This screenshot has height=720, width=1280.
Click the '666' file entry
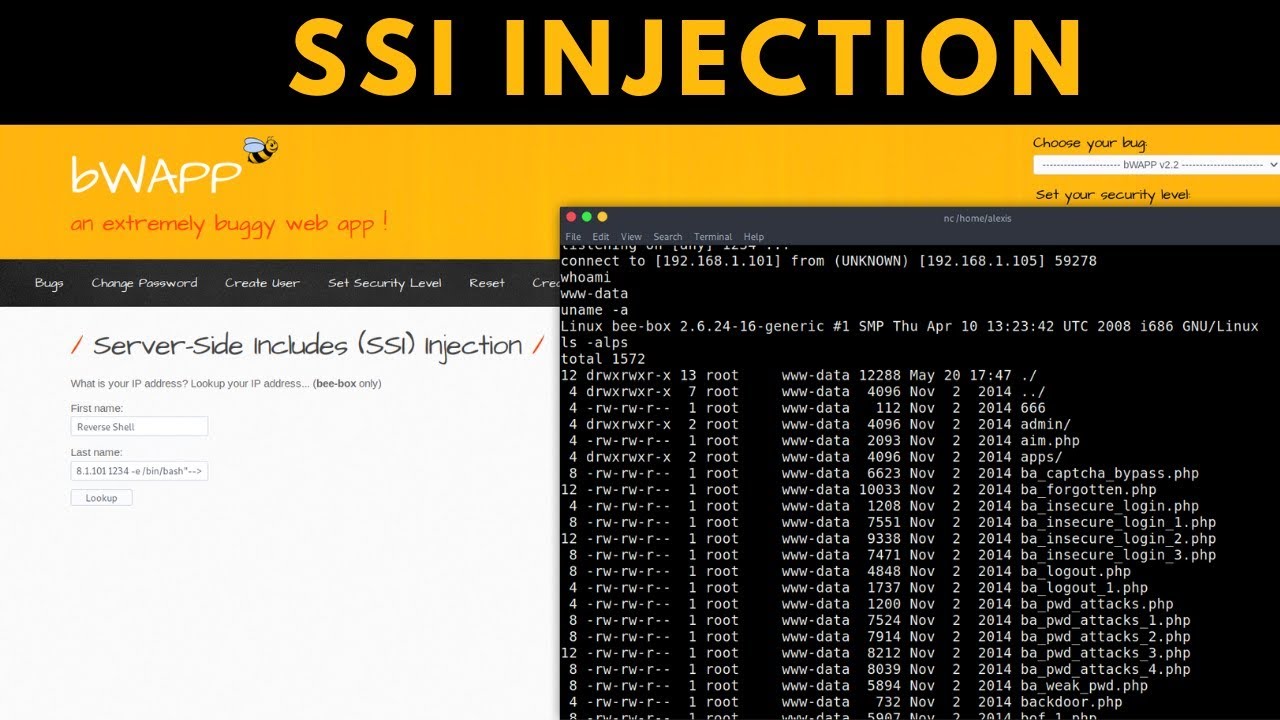1033,408
